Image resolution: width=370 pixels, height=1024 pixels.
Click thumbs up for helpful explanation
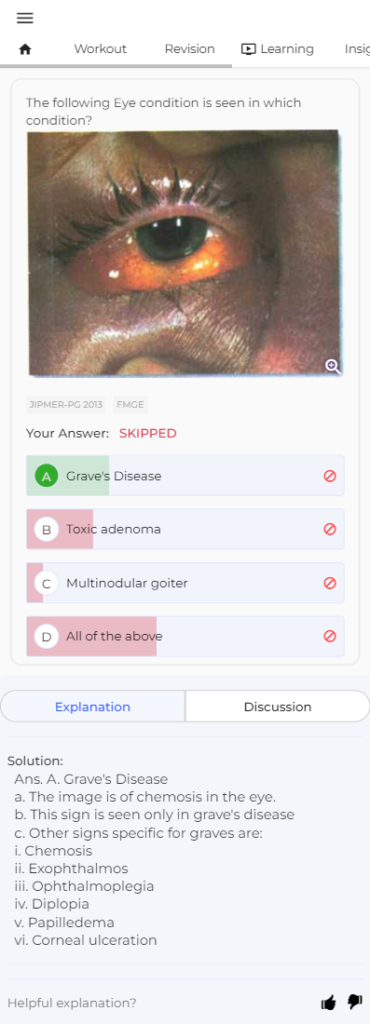click(329, 1002)
